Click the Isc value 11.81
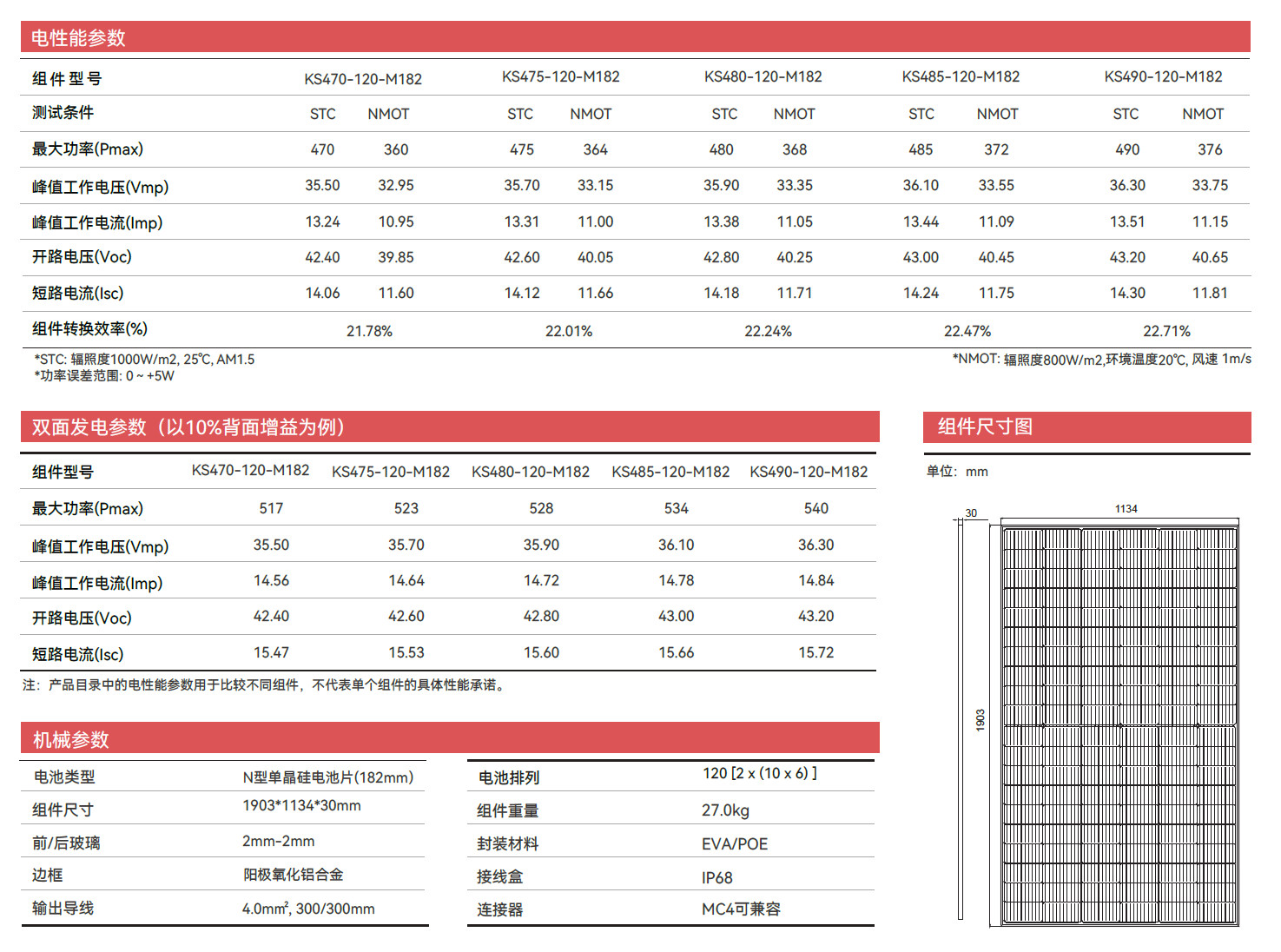The height and width of the screenshot is (952, 1281). (1210, 293)
